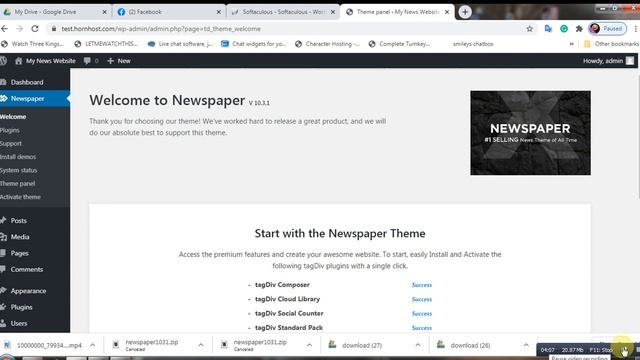Open the smileys chatbox bookmark
Viewport: 640px width, 360px height.
coord(473,44)
